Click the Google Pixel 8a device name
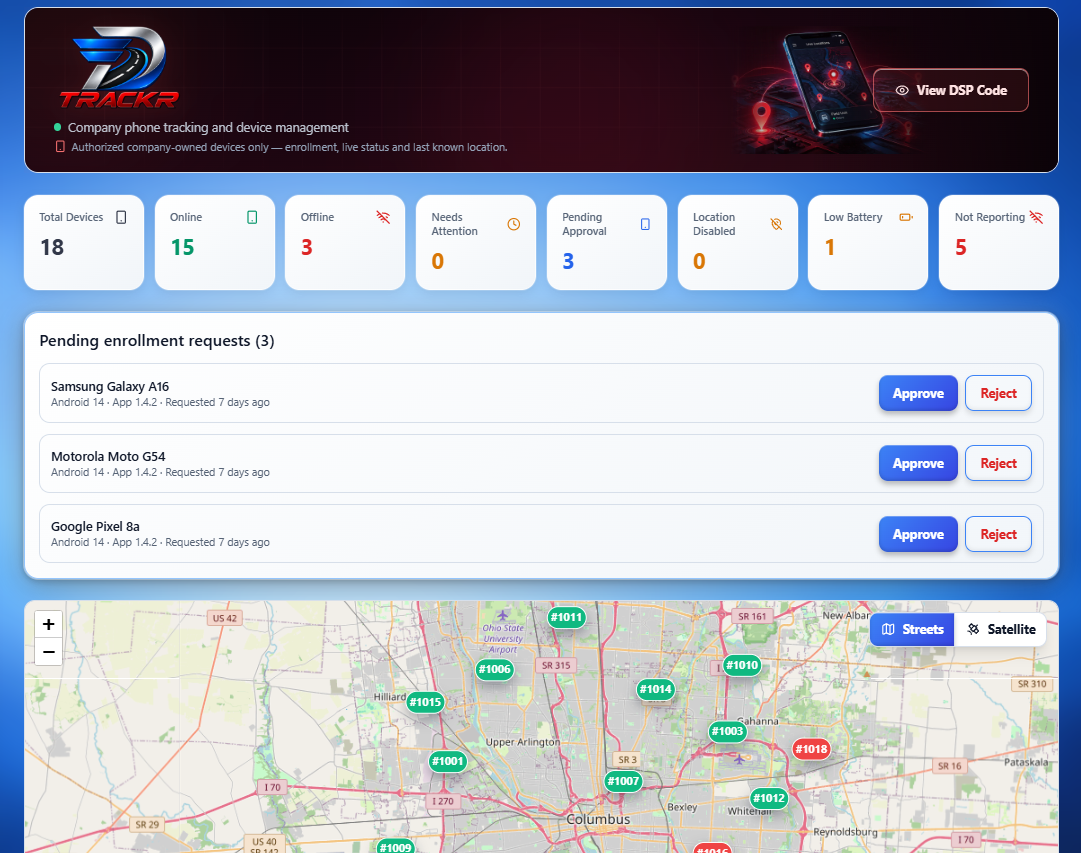 coord(95,527)
